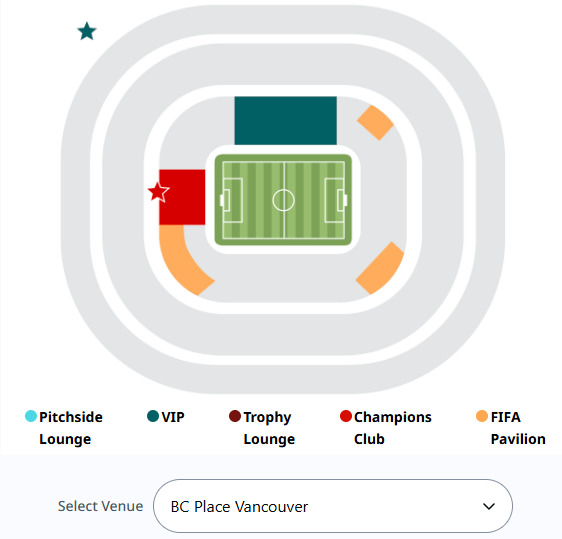This screenshot has height=539, width=562.
Task: Click the curved orange FIFA Pavilion section bottom-left
Action: coord(182,263)
